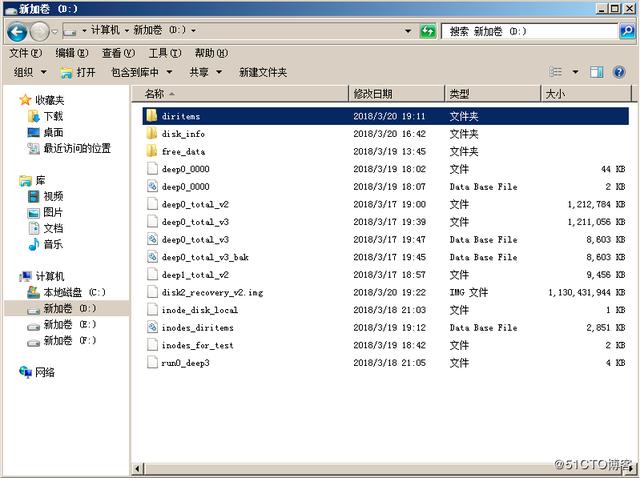Screen dimensions: 640x478
Task: Open the 组织 dropdown menu
Action: [30, 72]
